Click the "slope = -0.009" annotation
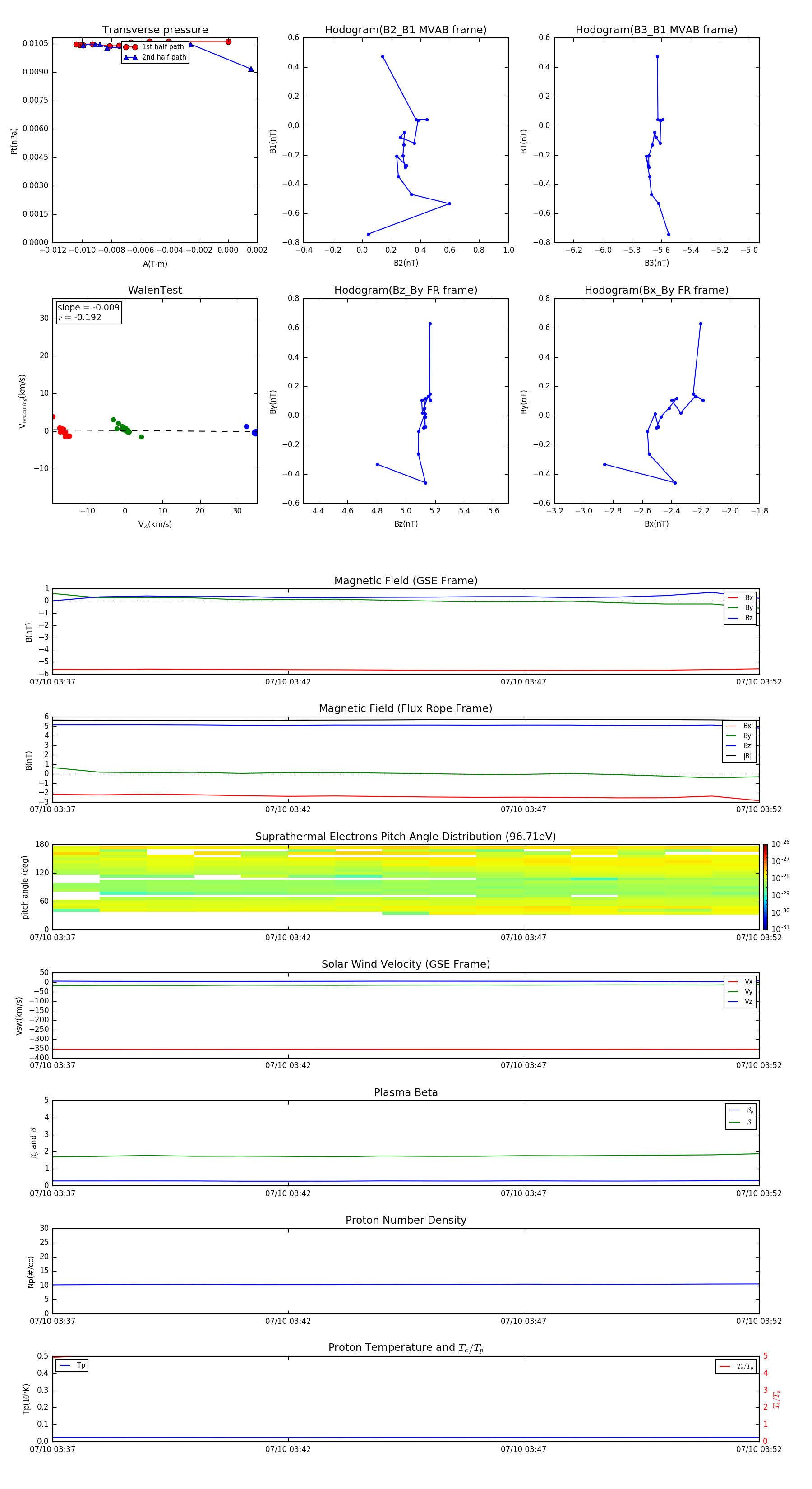The image size is (812, 1489). pos(88,308)
